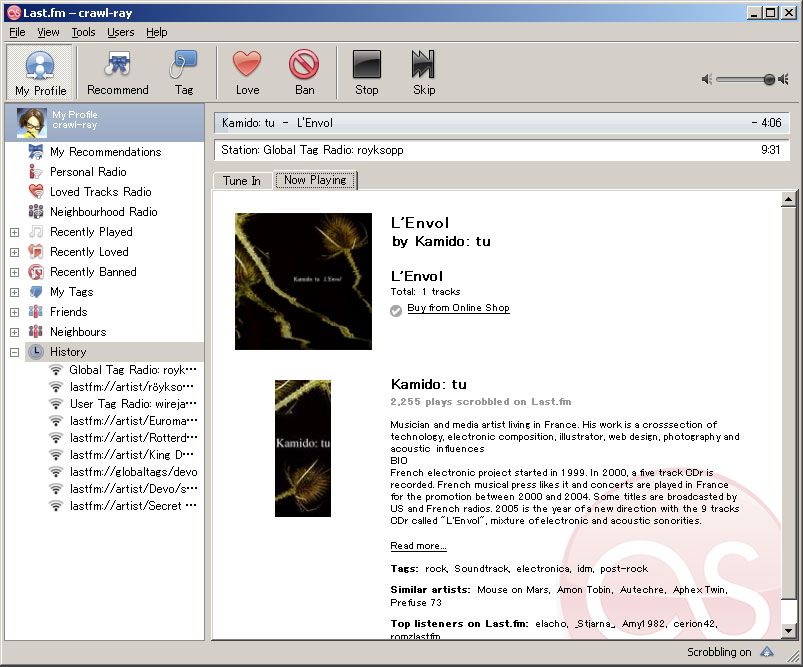The width and height of the screenshot is (803, 667).
Task: Open the Users menu
Action: pos(120,32)
